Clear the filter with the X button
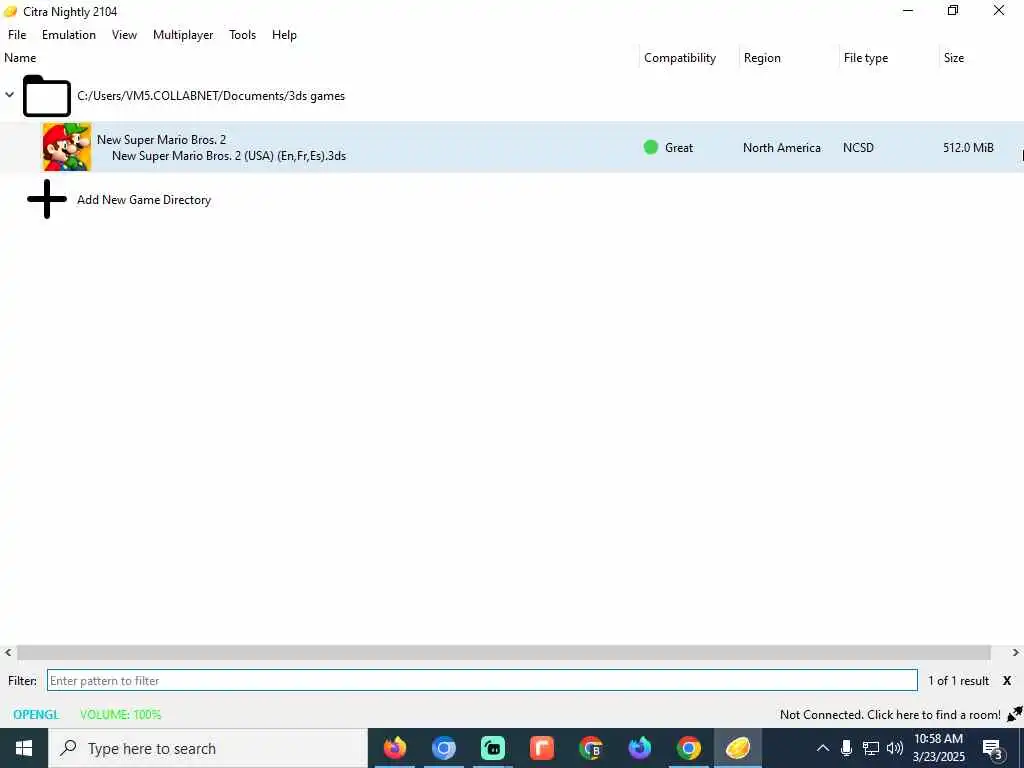The width and height of the screenshot is (1024, 768). coord(1006,680)
